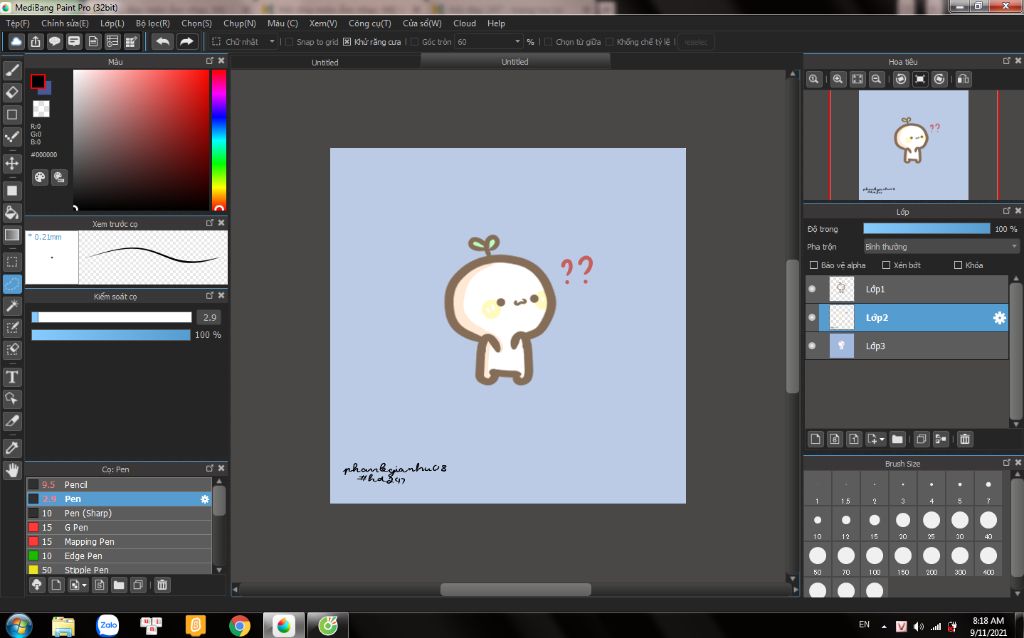Select the Gradient tool
1024x638 pixels.
coord(12,234)
